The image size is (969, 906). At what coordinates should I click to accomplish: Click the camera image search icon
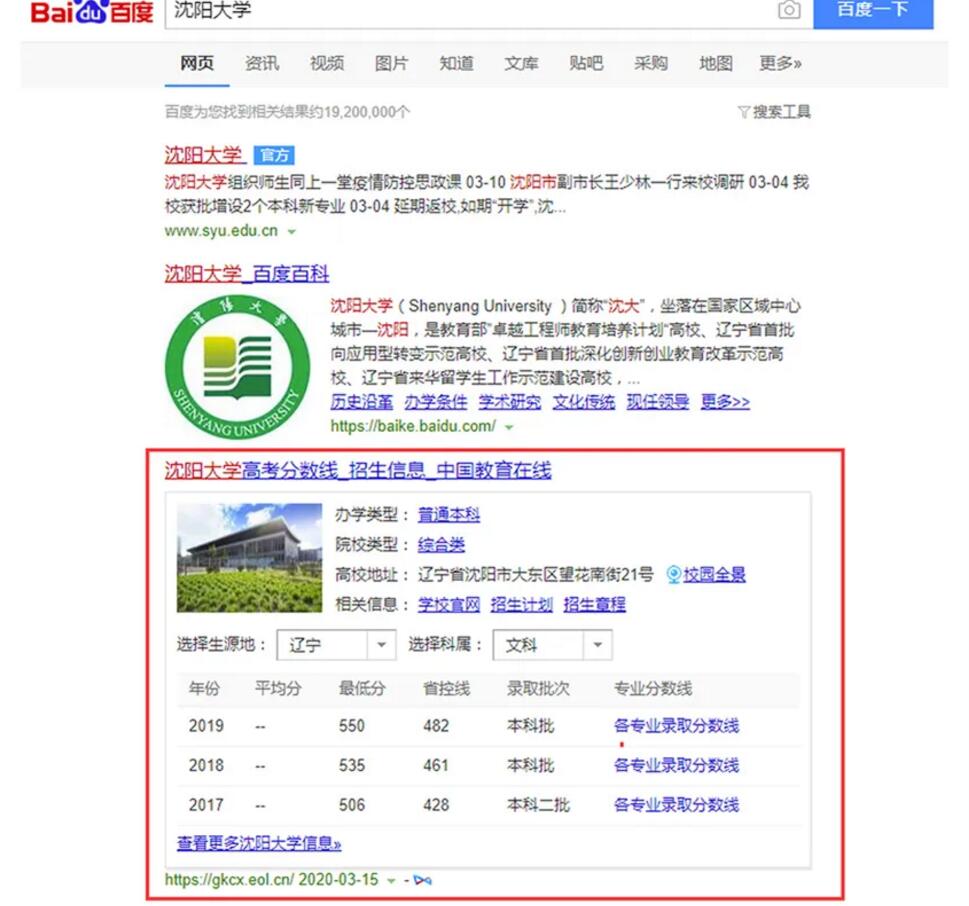coord(789,10)
